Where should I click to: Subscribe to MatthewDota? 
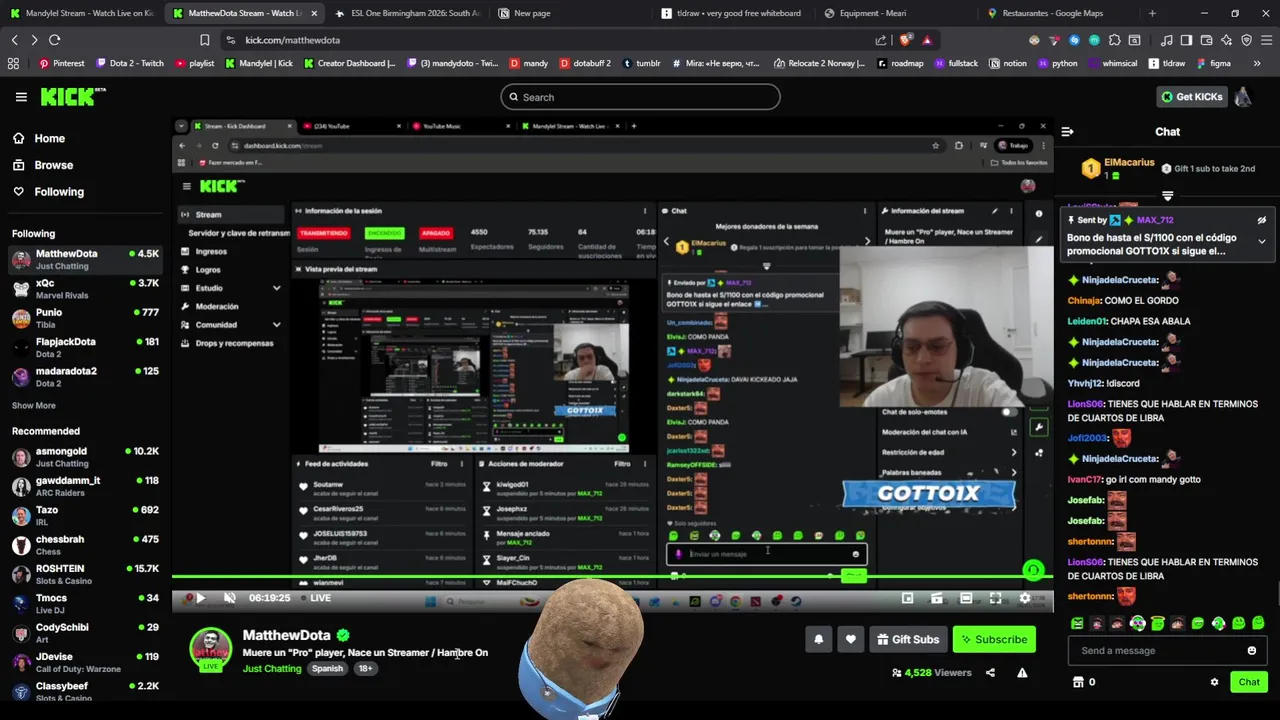[x=994, y=640]
